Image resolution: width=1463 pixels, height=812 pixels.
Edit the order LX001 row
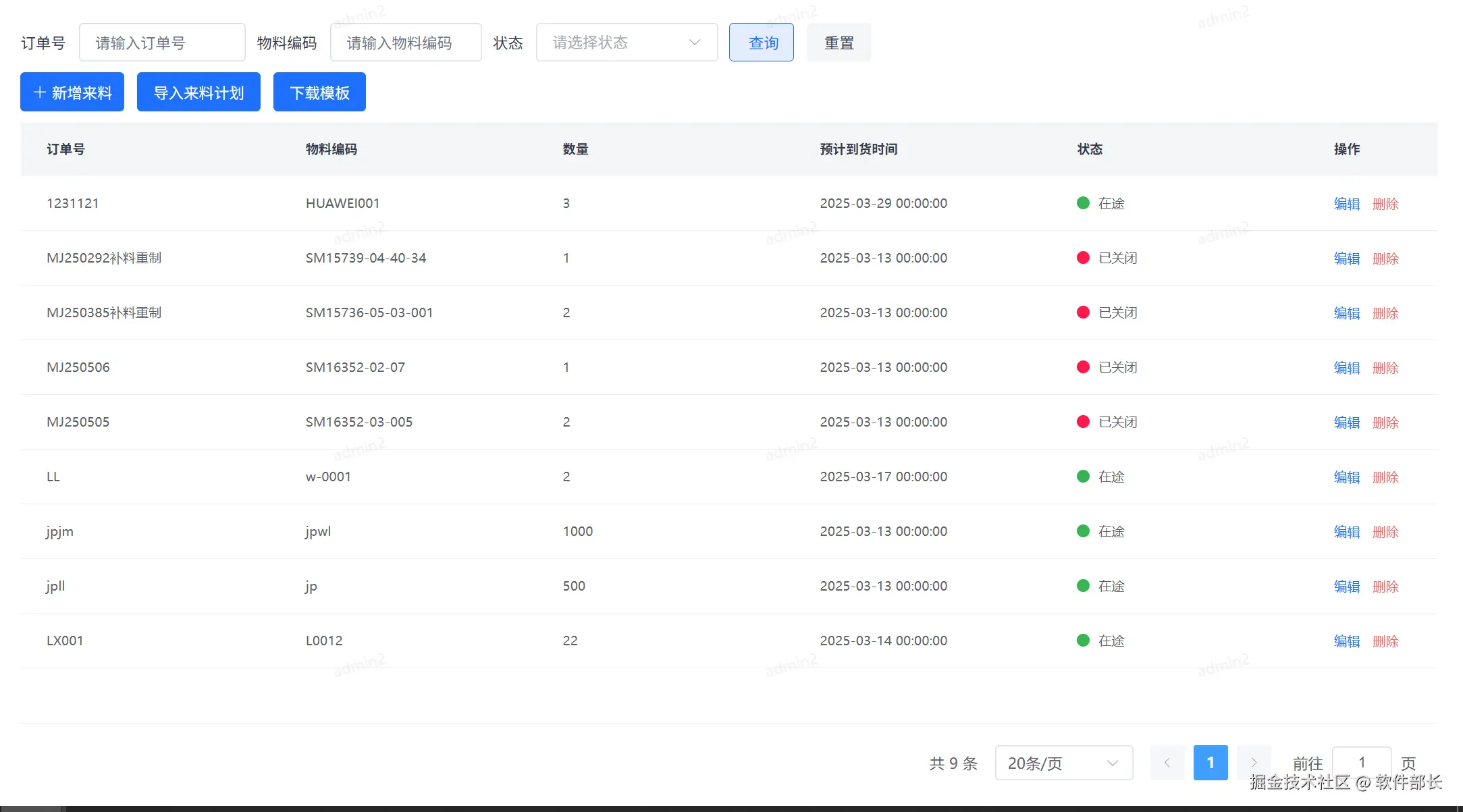[x=1346, y=641]
